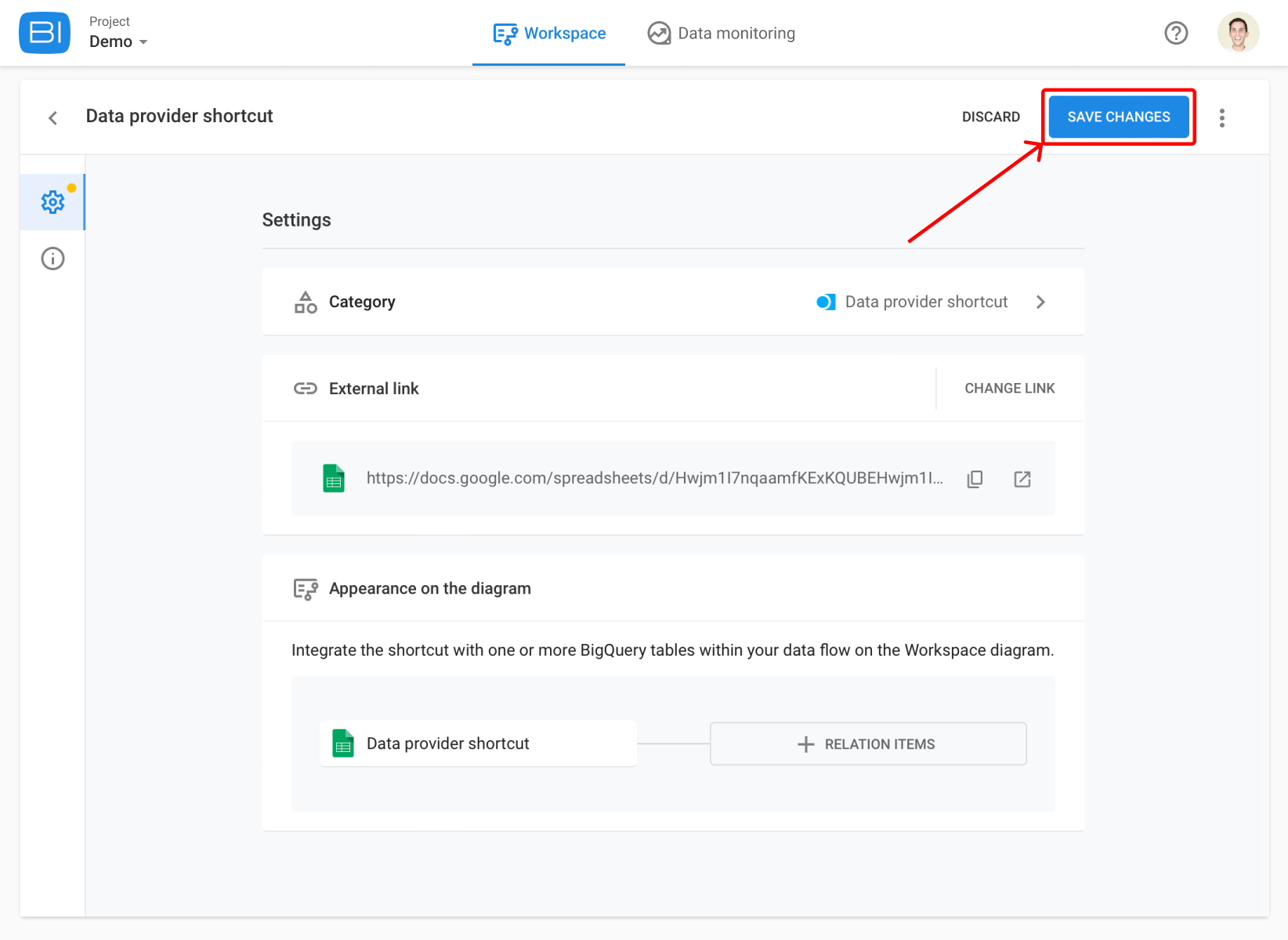Screen dimensions: 1288x940
Task: Click the External link label
Action: pos(374,389)
